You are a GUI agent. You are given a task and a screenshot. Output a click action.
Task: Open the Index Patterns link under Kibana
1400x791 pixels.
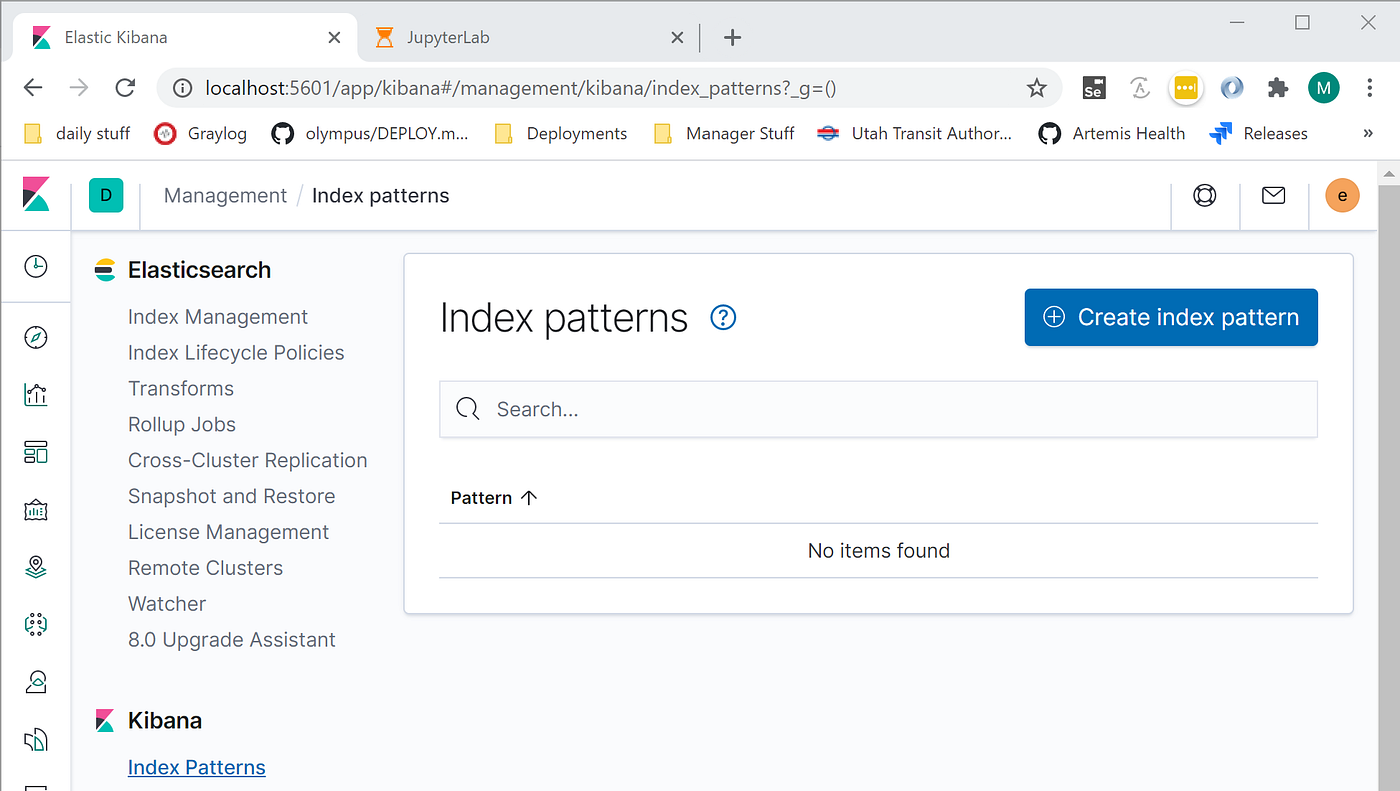[197, 768]
